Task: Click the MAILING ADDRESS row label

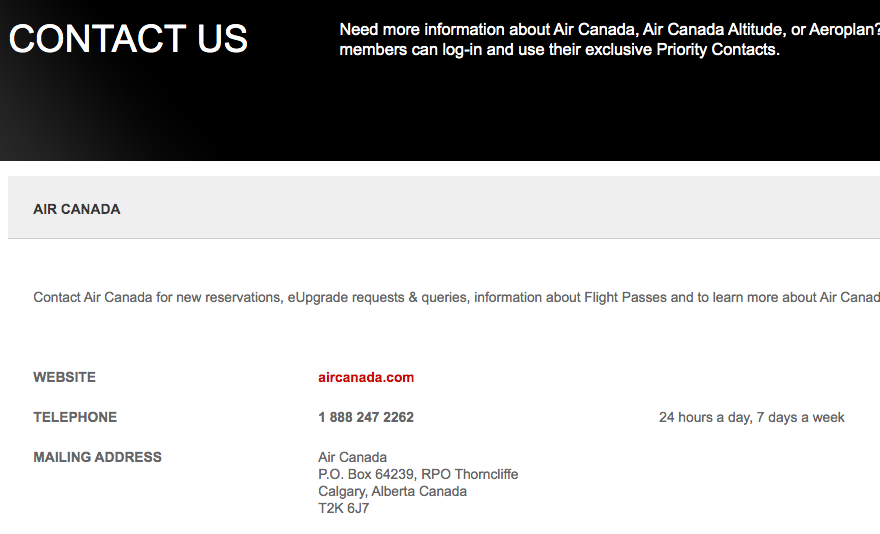Action: pos(98,457)
